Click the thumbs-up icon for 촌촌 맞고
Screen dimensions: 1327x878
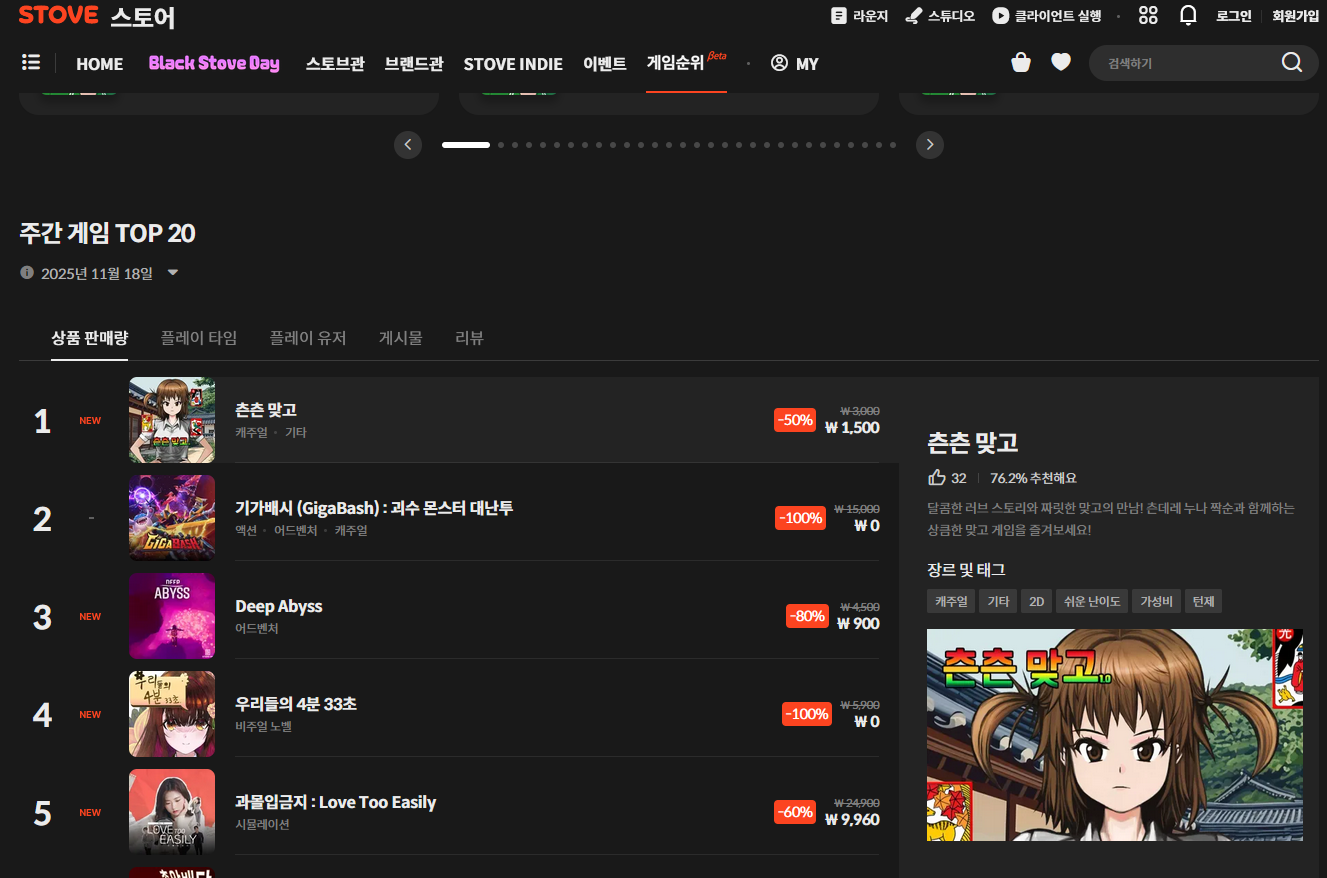[x=937, y=477]
